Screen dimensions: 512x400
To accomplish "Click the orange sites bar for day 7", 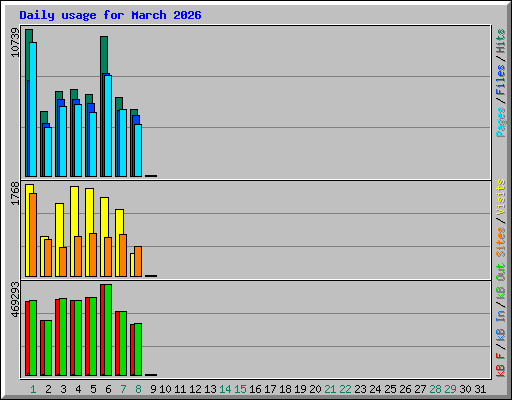I will pyautogui.click(x=123, y=255).
